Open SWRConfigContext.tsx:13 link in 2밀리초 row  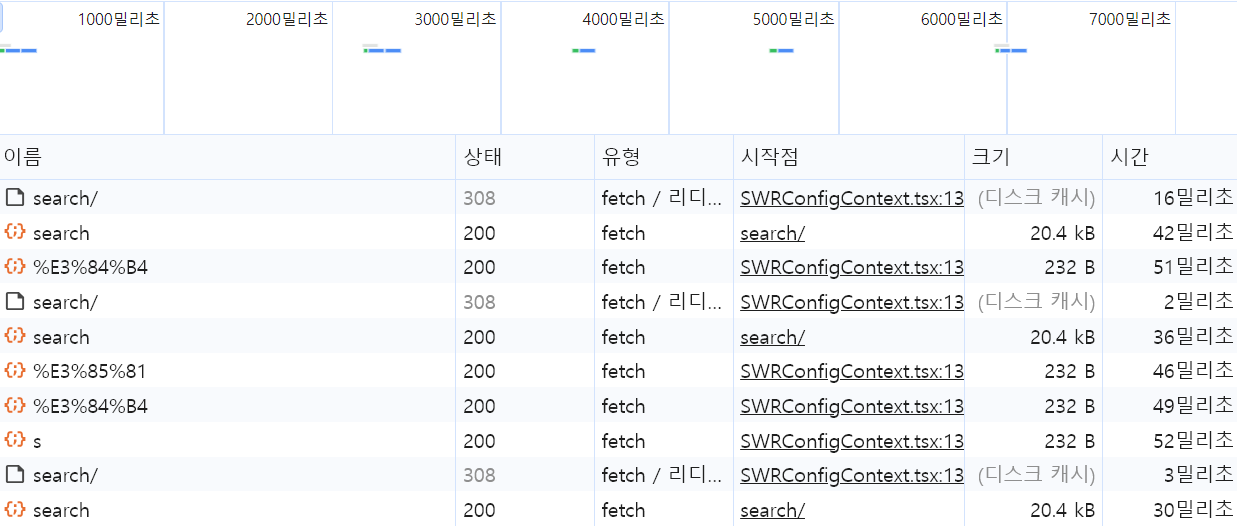tap(852, 302)
